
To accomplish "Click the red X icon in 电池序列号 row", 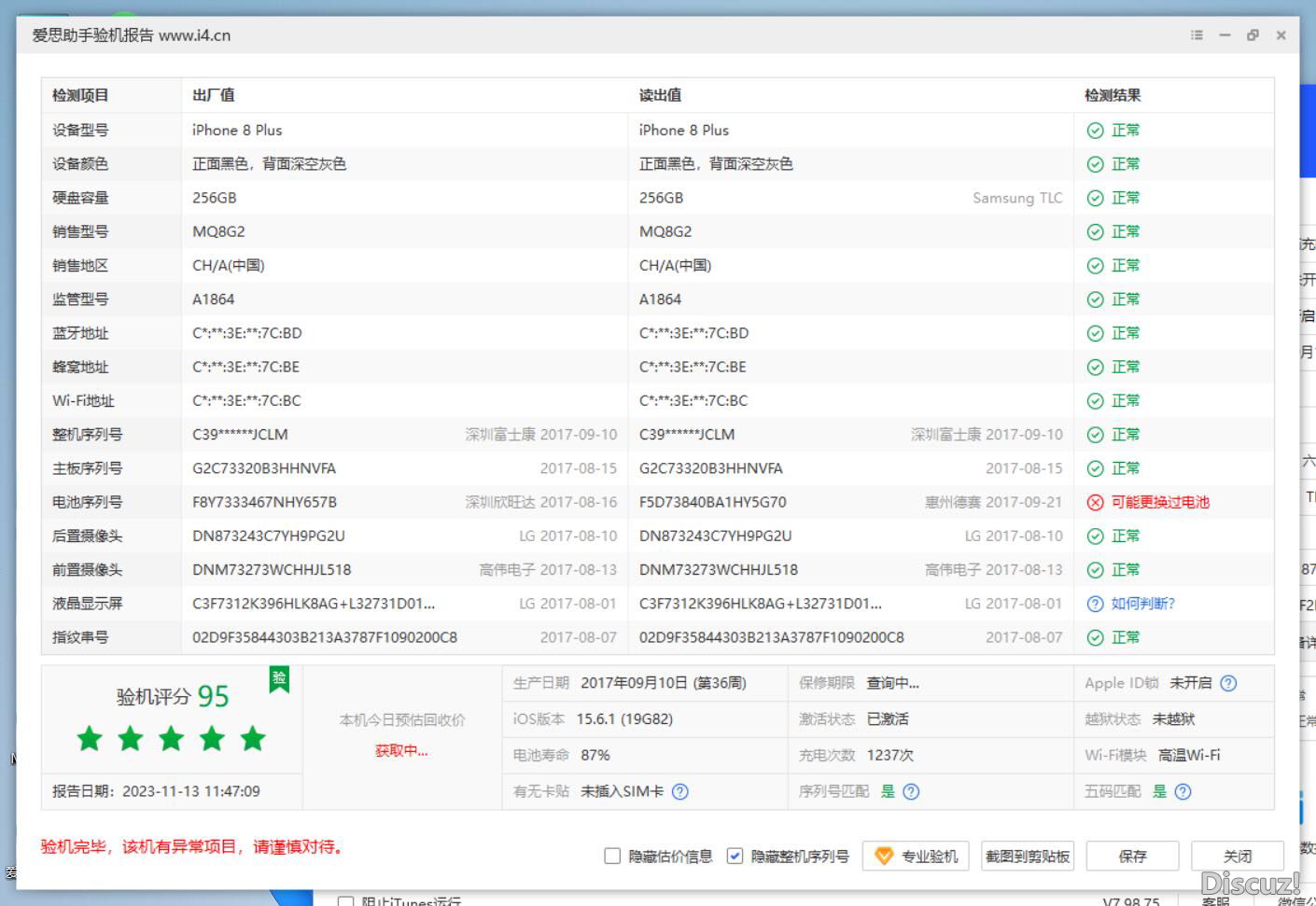I will point(1096,502).
